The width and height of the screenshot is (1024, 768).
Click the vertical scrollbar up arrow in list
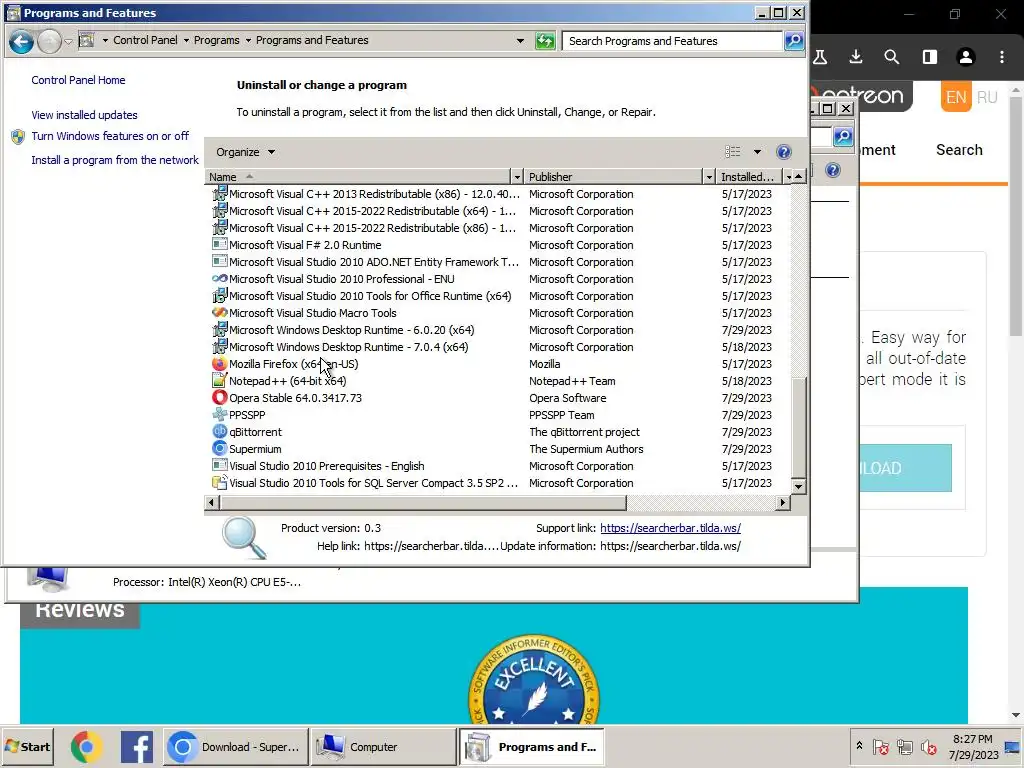tap(798, 177)
